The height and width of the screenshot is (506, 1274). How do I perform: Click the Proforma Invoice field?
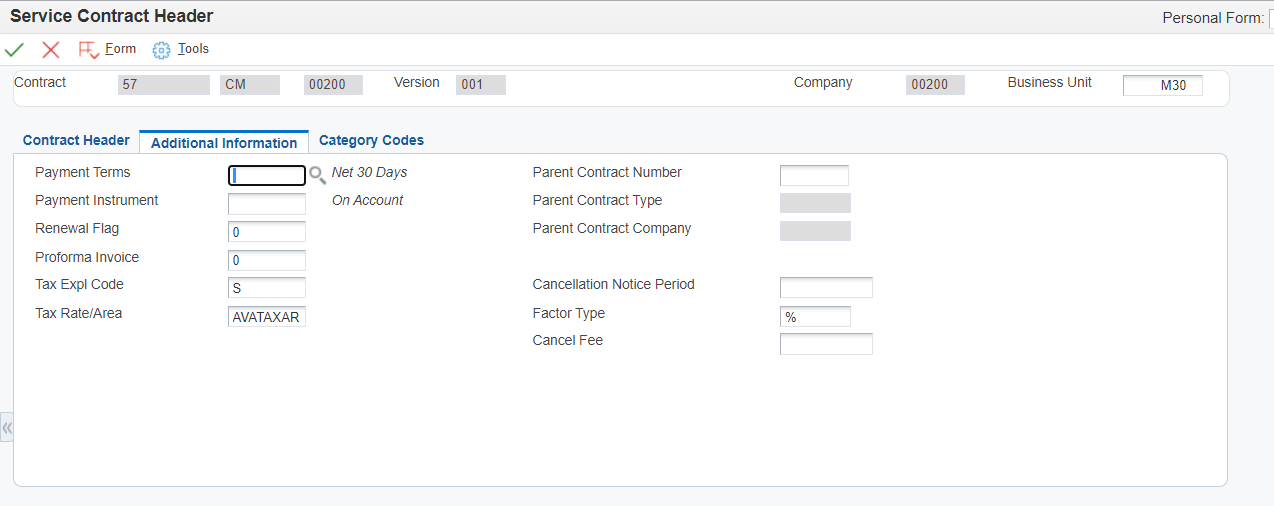(x=267, y=260)
